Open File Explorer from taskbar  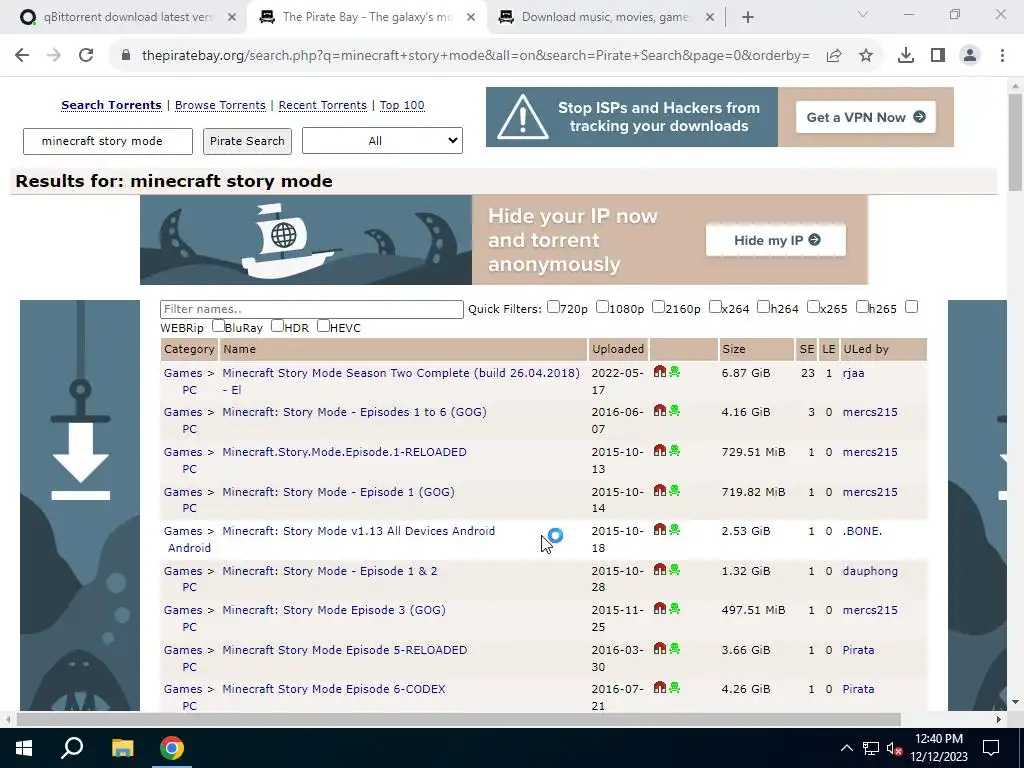pos(122,748)
